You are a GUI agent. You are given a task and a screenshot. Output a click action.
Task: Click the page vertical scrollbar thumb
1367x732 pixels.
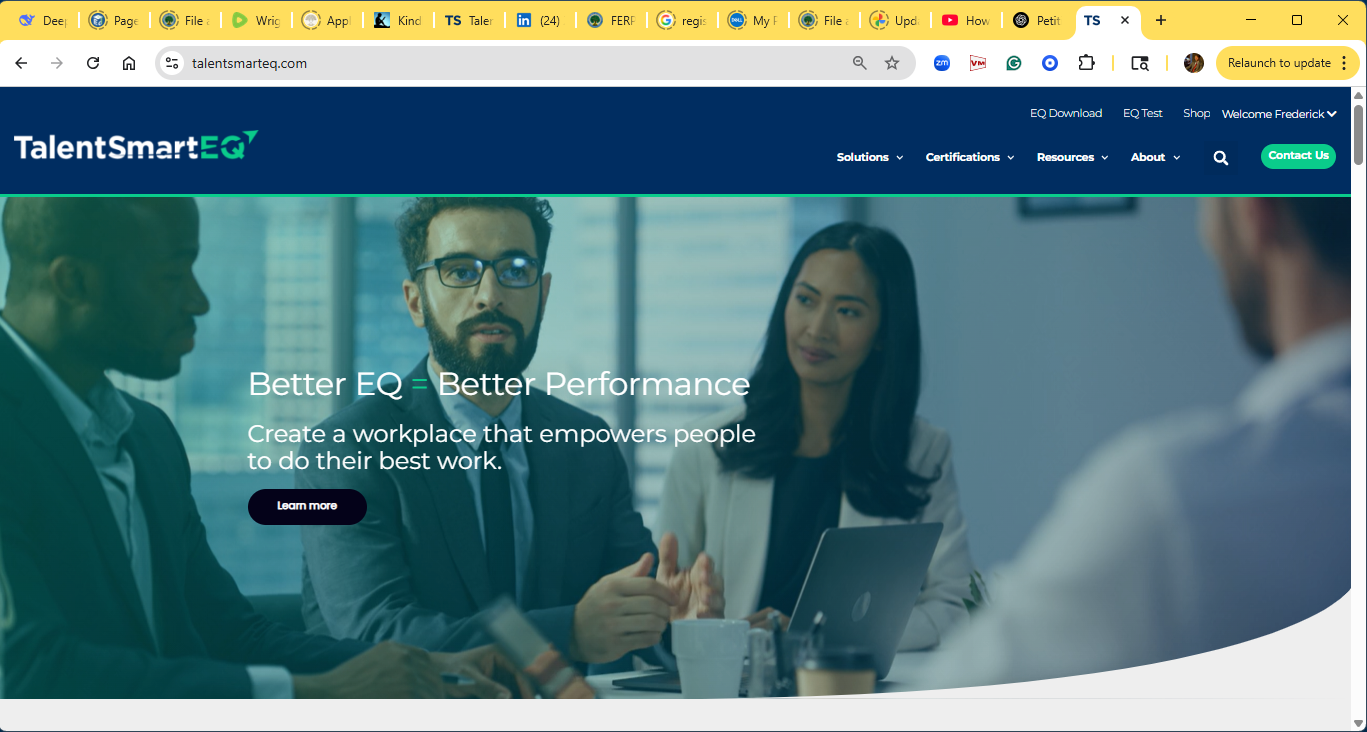coord(1358,133)
